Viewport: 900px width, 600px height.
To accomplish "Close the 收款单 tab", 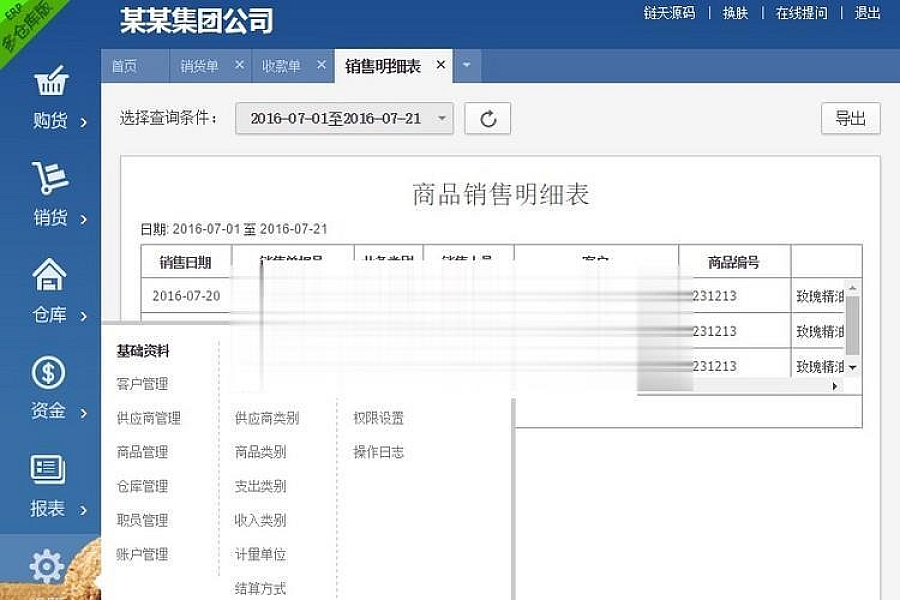I will point(321,65).
